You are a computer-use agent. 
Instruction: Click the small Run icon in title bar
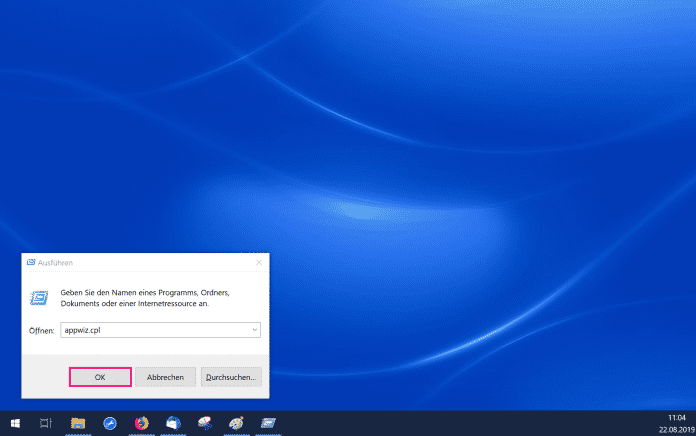click(30, 262)
